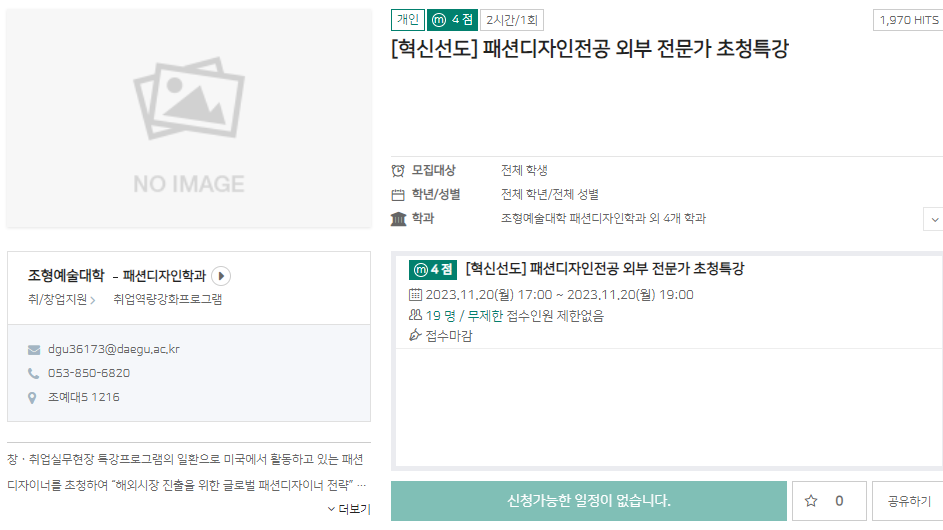
Task: Select the schedule card title 패션디자인전공 외부 전문가 초청특강
Action: click(604, 269)
